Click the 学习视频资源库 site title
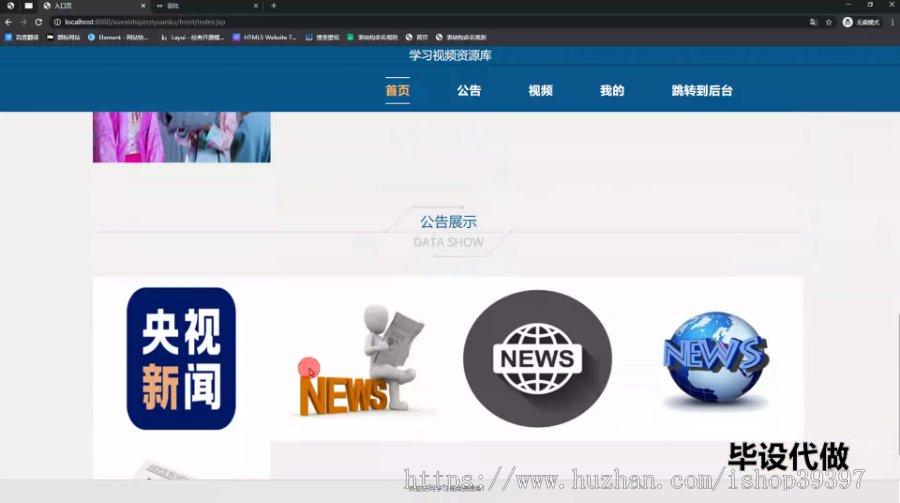The width and height of the screenshot is (900, 503). pos(450,56)
